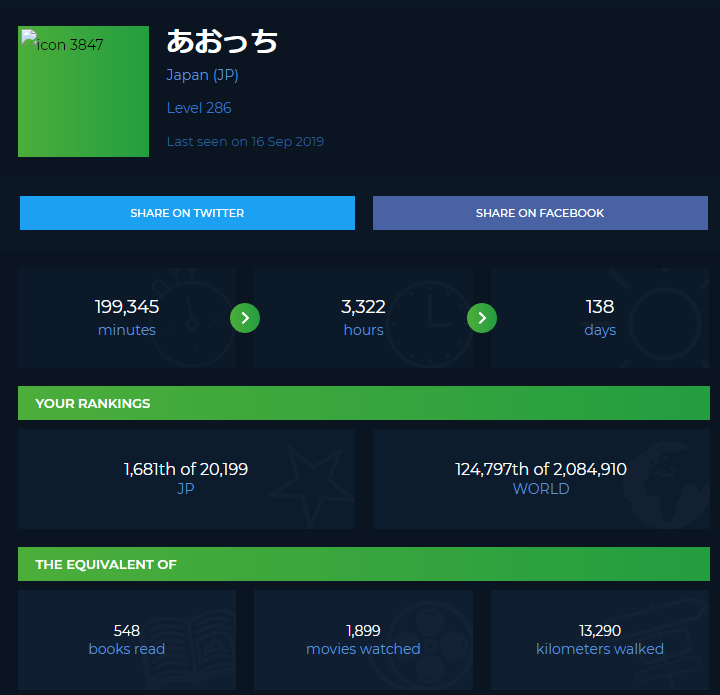The width and height of the screenshot is (720, 695).
Task: Click the Last seen date text
Action: [245, 142]
